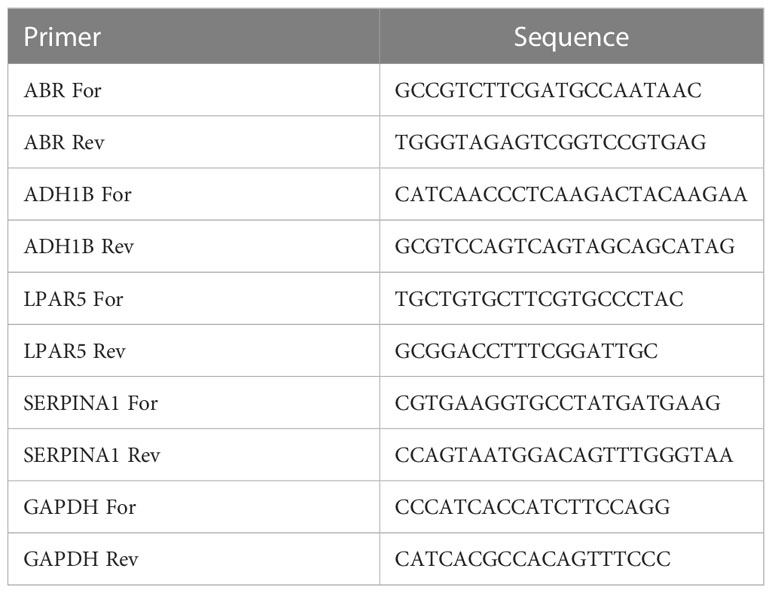Click sequence TGGGTAGAGTCGGTCCGTGAG
This screenshot has width=772, height=593.
coord(550,142)
